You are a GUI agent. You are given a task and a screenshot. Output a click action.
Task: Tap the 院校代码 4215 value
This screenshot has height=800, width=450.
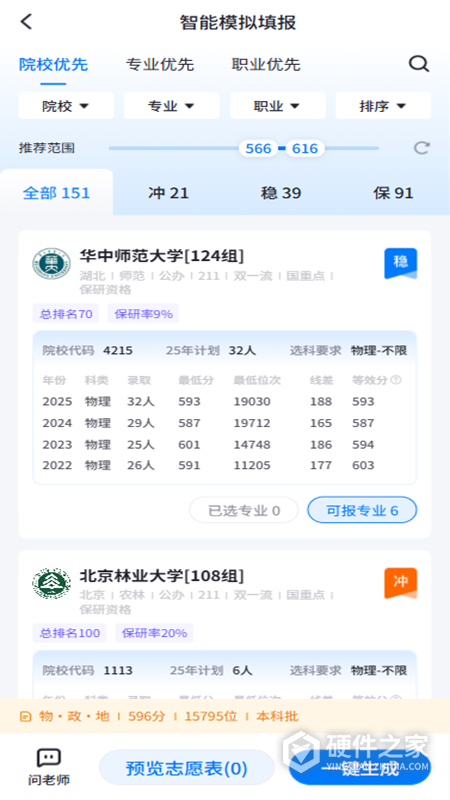[118, 351]
